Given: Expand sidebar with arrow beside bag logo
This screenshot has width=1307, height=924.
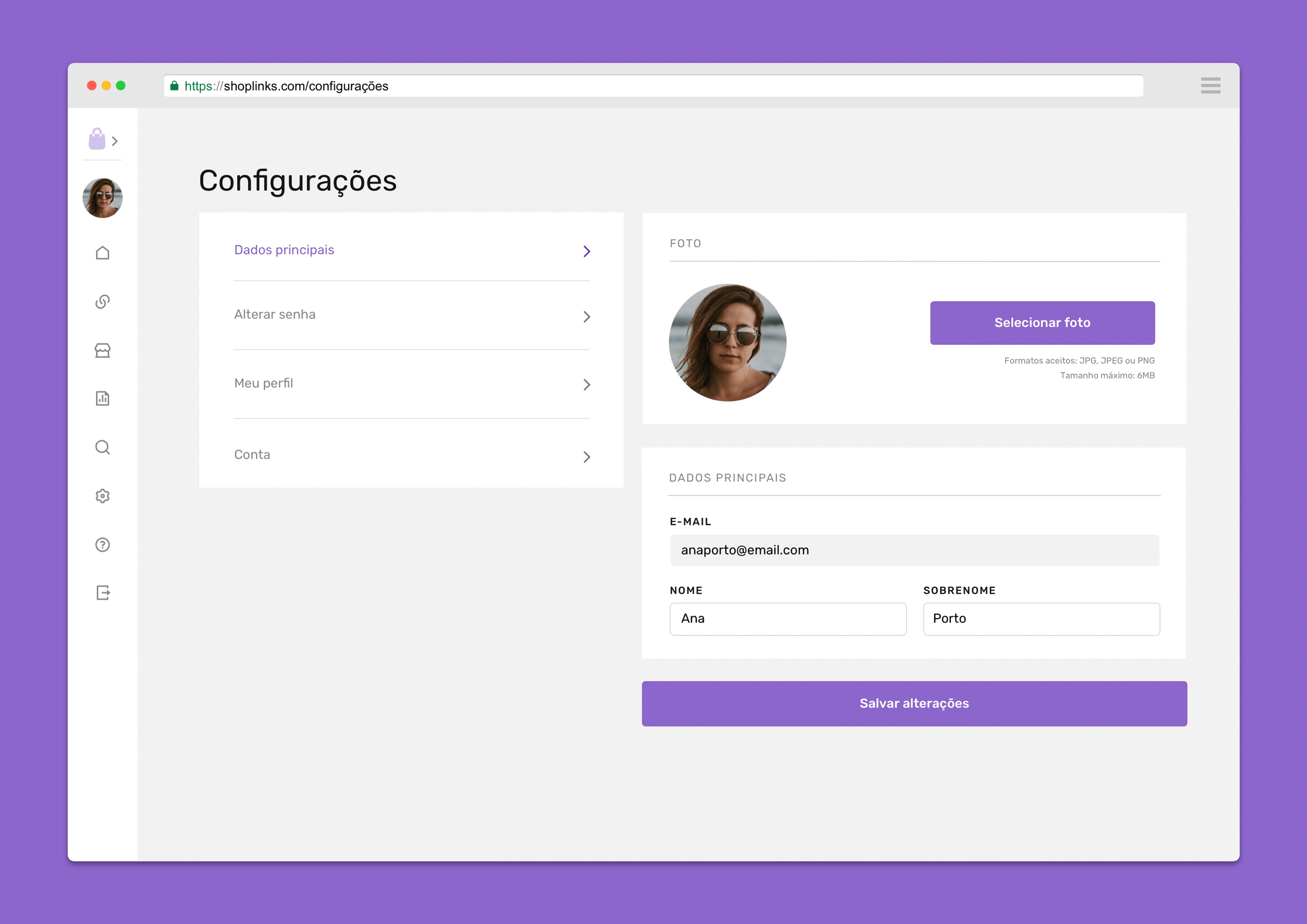Looking at the screenshot, I should click(x=115, y=141).
